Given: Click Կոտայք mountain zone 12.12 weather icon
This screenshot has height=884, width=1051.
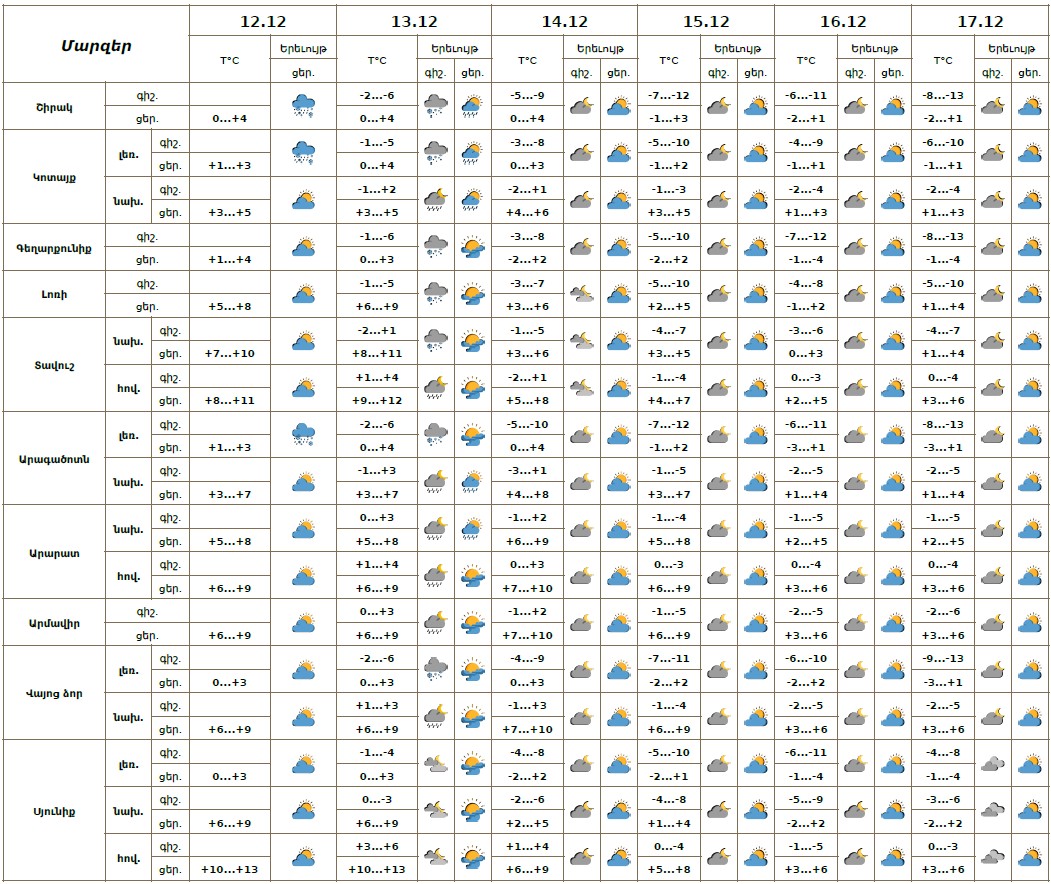Looking at the screenshot, I should (303, 153).
